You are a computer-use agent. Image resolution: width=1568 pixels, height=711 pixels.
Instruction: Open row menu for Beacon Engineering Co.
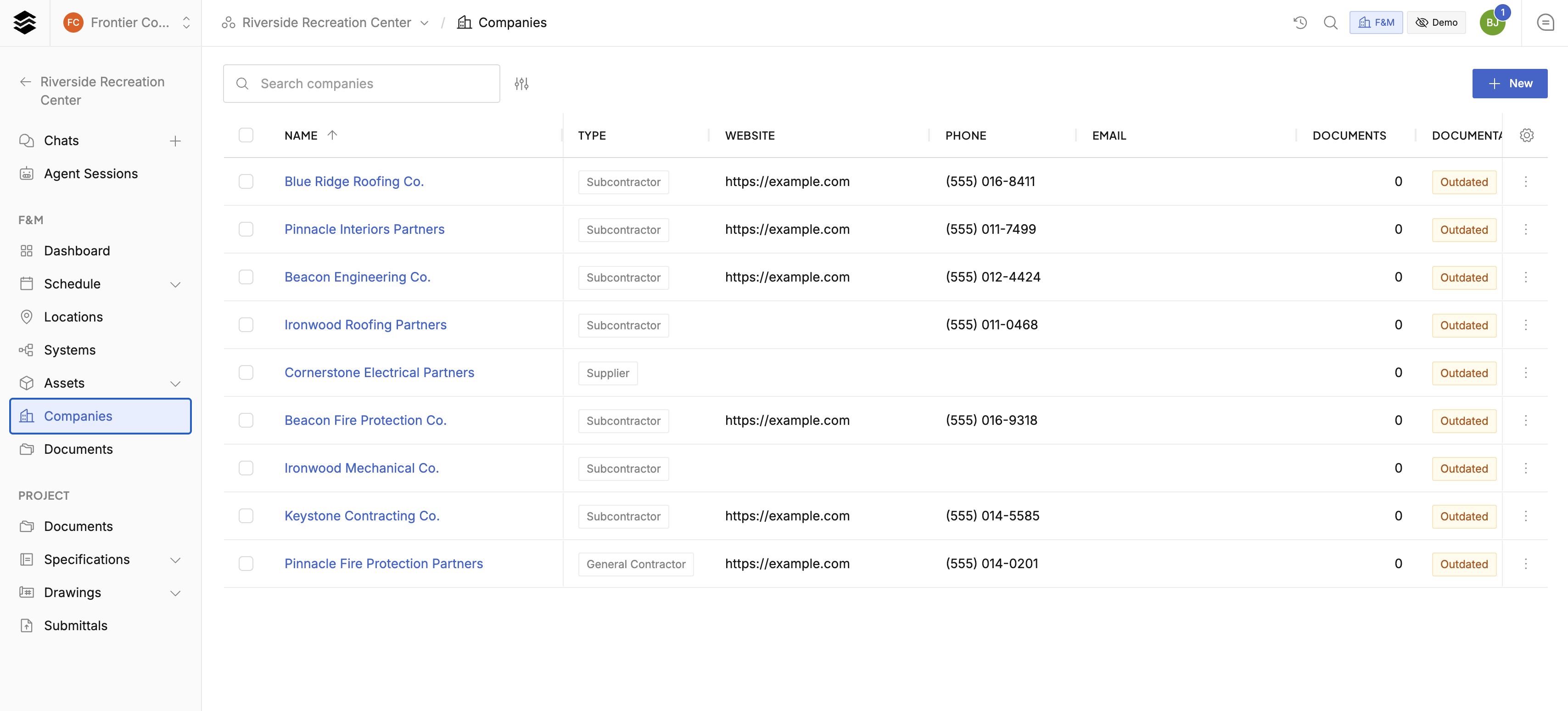[x=1525, y=277]
